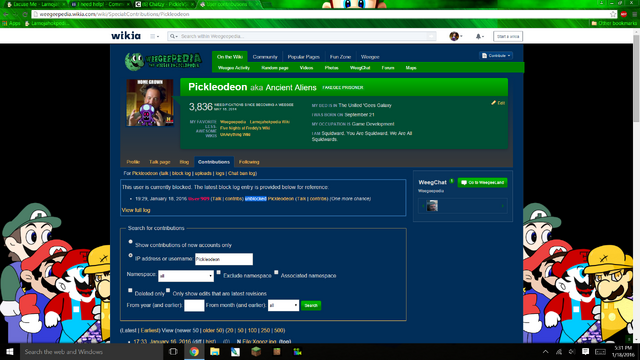
Task: Open the 'View full log' link
Action: tap(136, 210)
